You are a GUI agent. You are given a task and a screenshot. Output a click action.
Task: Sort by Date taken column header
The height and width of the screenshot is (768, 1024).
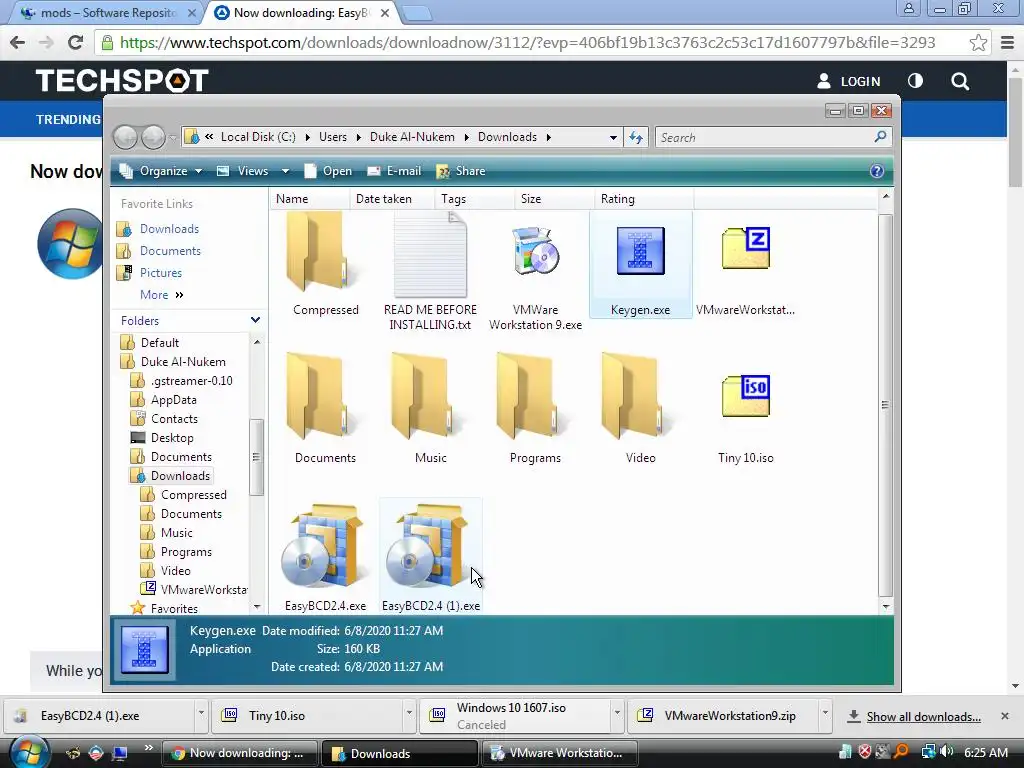[x=392, y=199]
